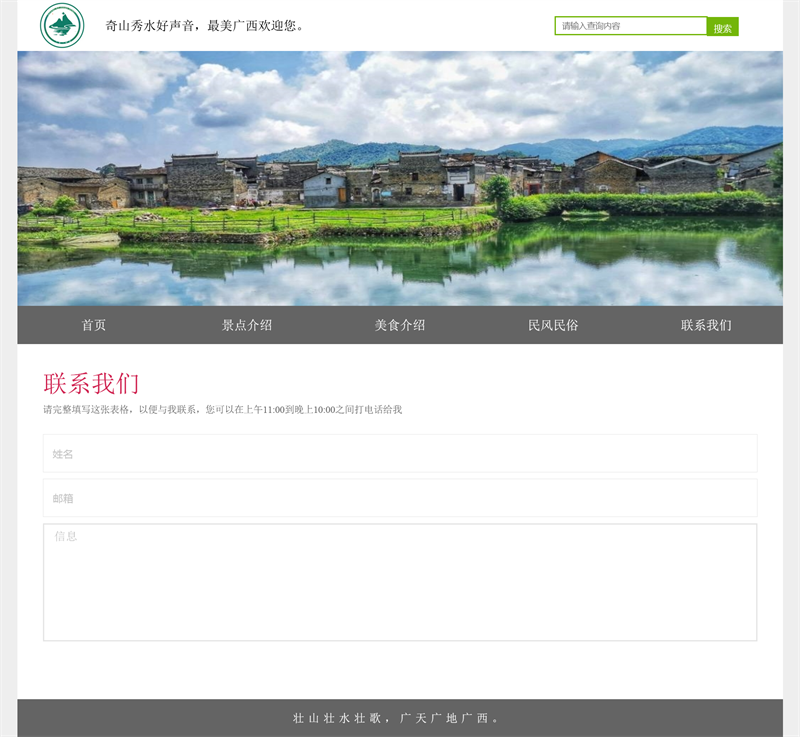The height and width of the screenshot is (737, 800).
Task: Click the green mountain logo icon
Action: [x=62, y=25]
